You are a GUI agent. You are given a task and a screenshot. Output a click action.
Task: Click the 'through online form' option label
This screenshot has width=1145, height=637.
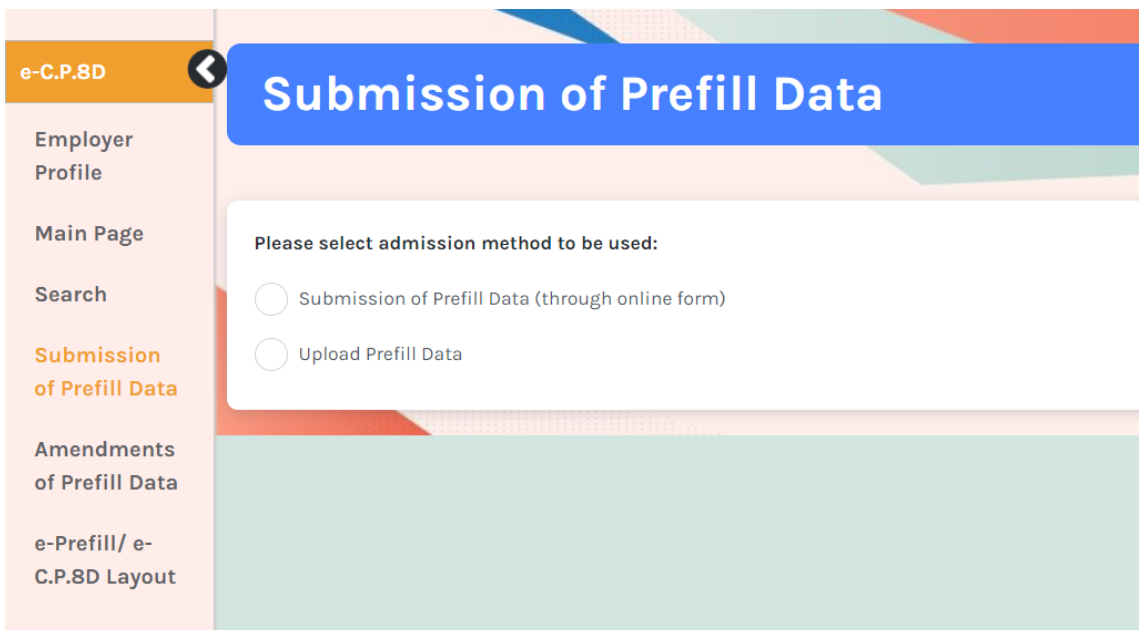pos(511,299)
